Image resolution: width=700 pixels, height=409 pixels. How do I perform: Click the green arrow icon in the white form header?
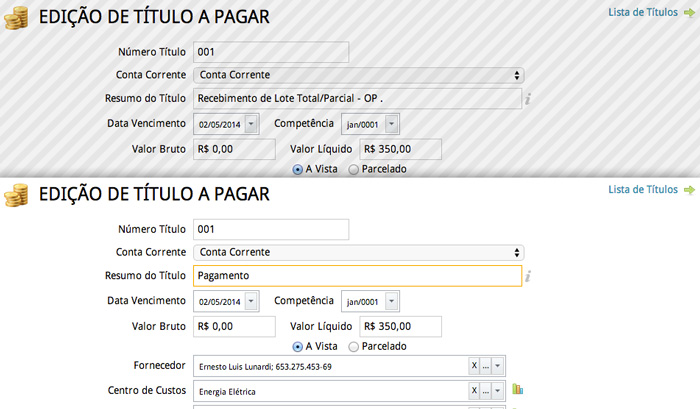point(688,189)
